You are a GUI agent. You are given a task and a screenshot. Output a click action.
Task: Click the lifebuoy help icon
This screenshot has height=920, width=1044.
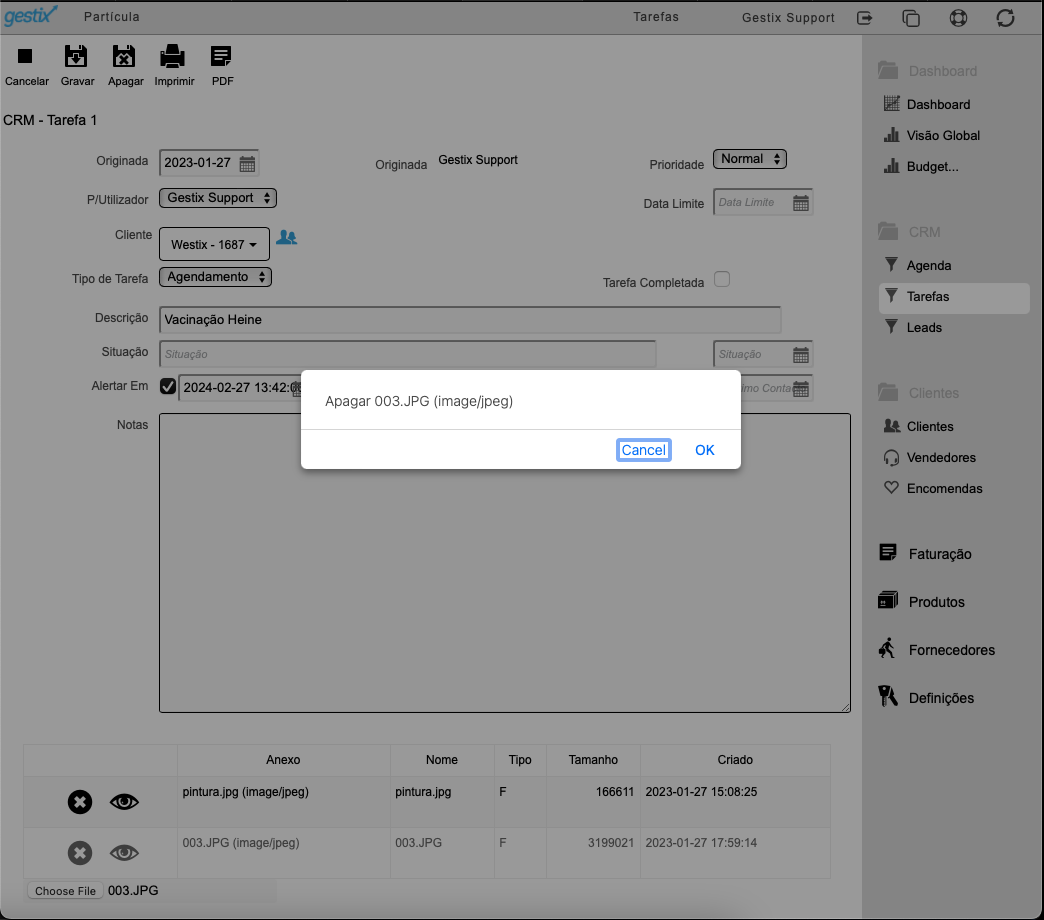coord(958,18)
